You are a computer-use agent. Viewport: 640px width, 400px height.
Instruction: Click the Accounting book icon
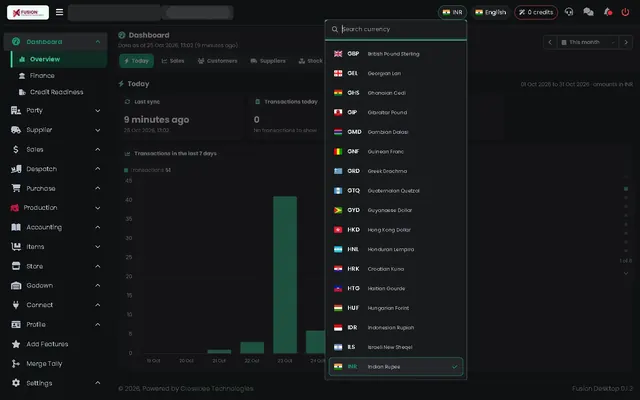click(x=16, y=227)
